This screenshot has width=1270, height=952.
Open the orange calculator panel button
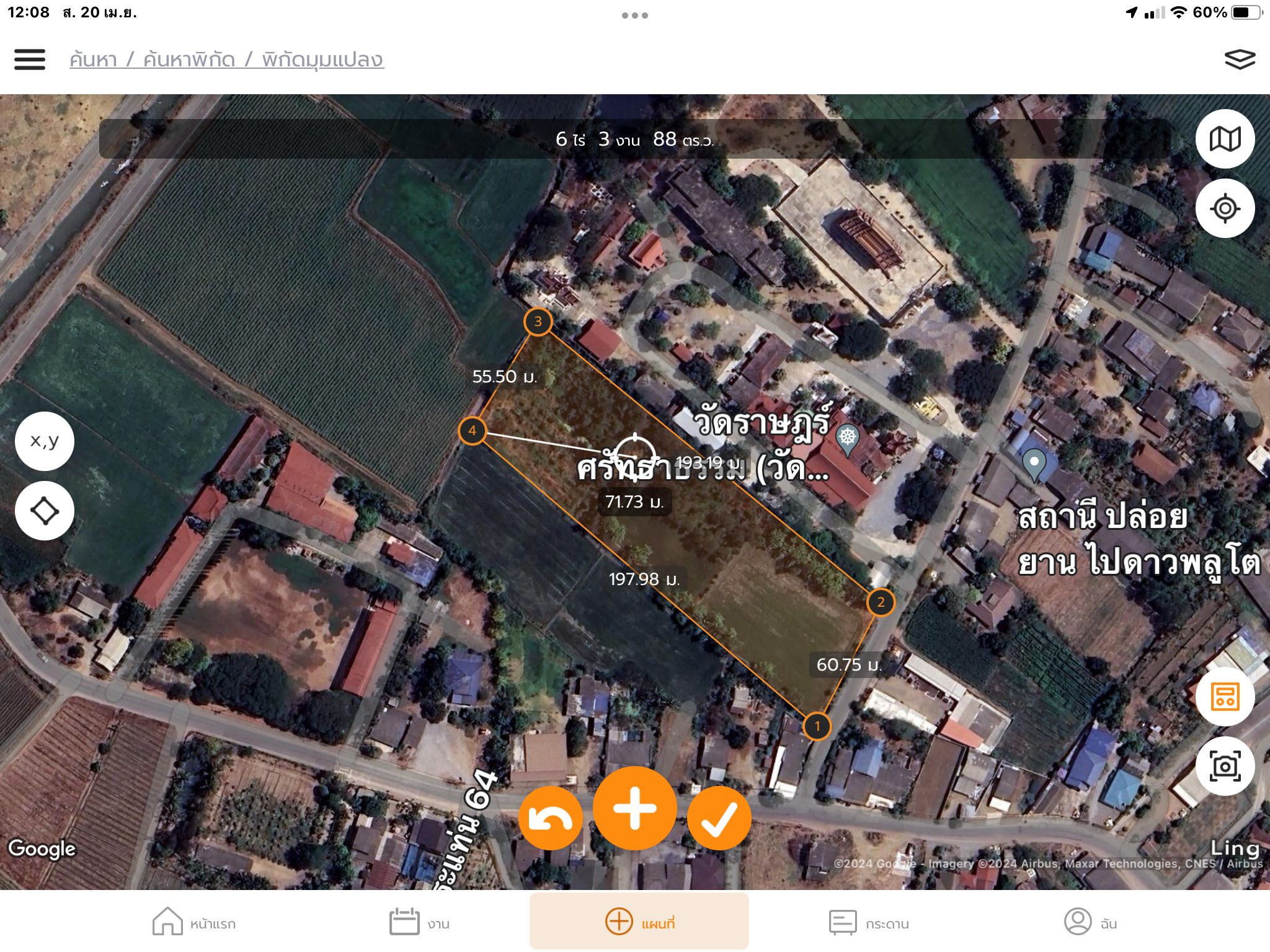click(1225, 697)
